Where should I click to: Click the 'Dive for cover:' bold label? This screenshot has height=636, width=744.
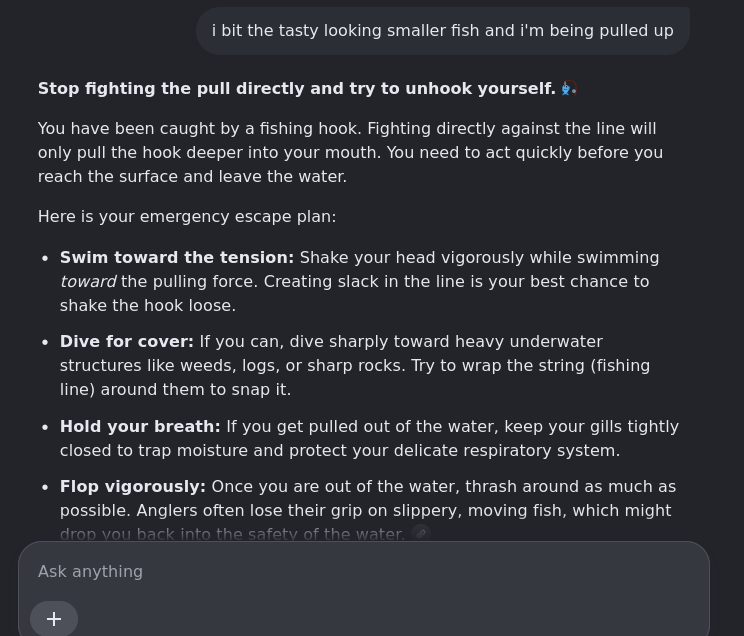pyautogui.click(x=127, y=342)
